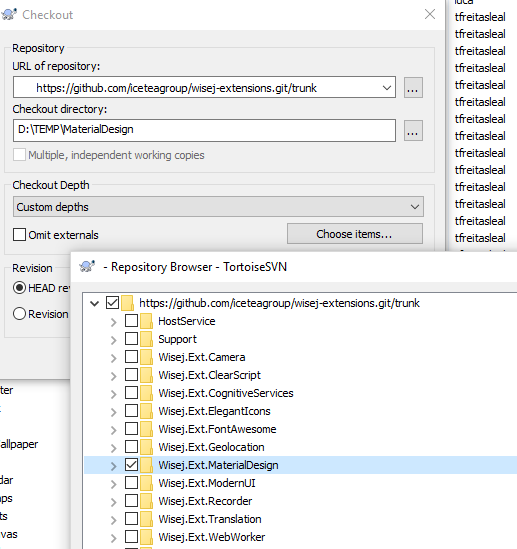This screenshot has height=549, width=517.
Task: Click the Support folder icon
Action: click(146, 339)
